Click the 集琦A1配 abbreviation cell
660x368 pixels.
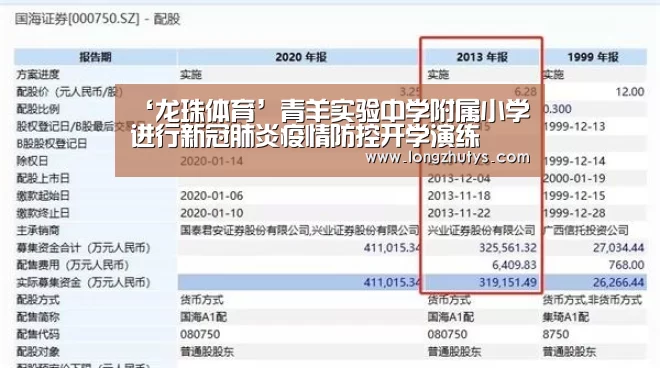coord(566,317)
